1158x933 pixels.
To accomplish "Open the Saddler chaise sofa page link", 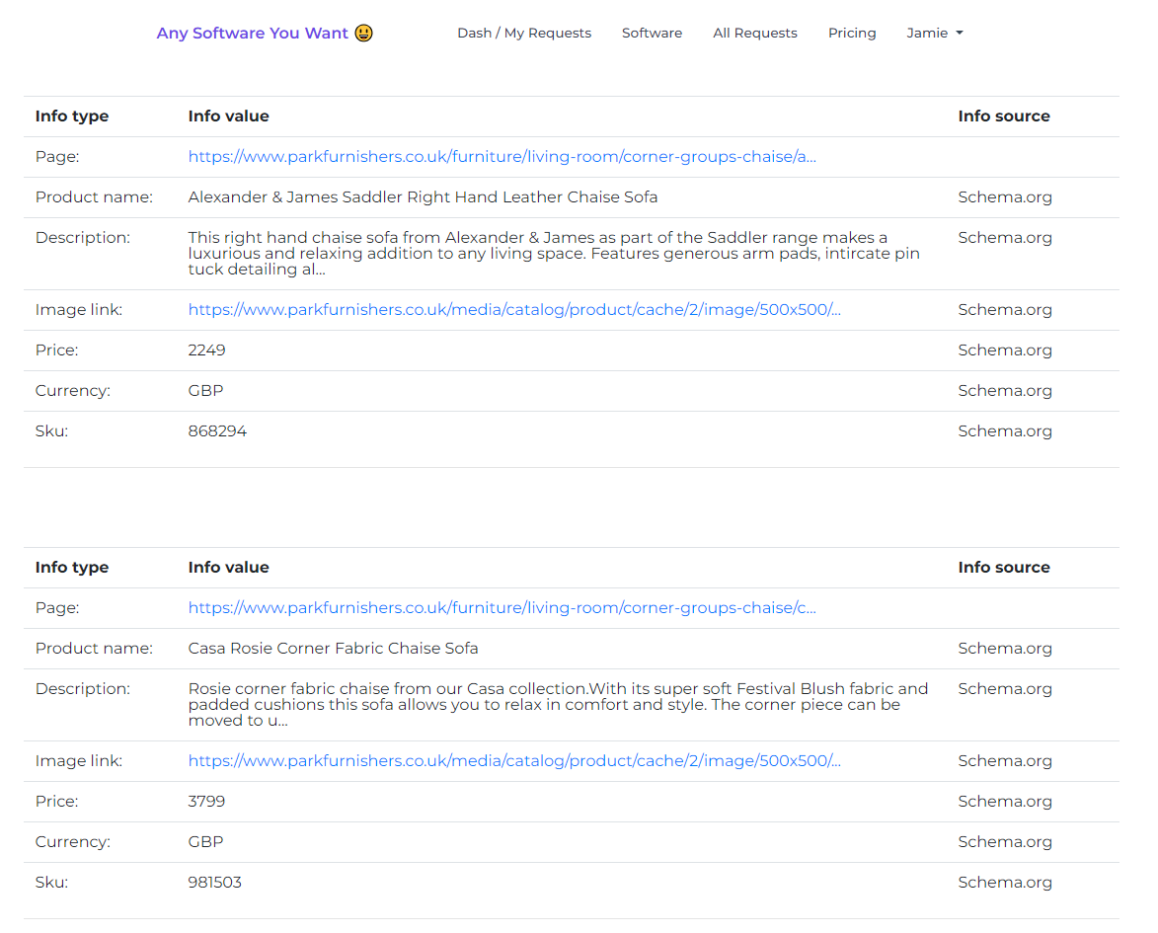I will coord(502,157).
